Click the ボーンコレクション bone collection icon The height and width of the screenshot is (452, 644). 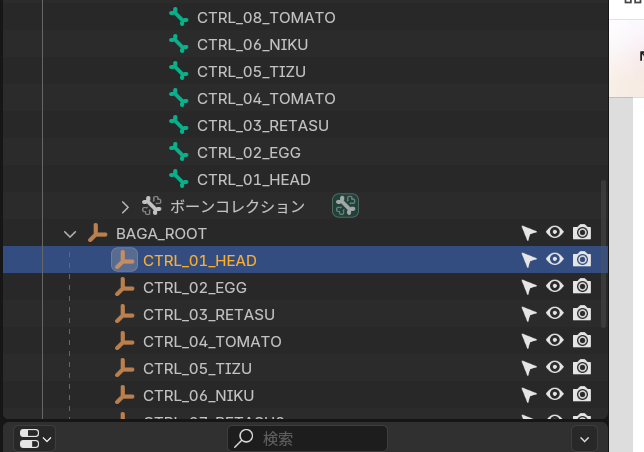[x=152, y=207]
